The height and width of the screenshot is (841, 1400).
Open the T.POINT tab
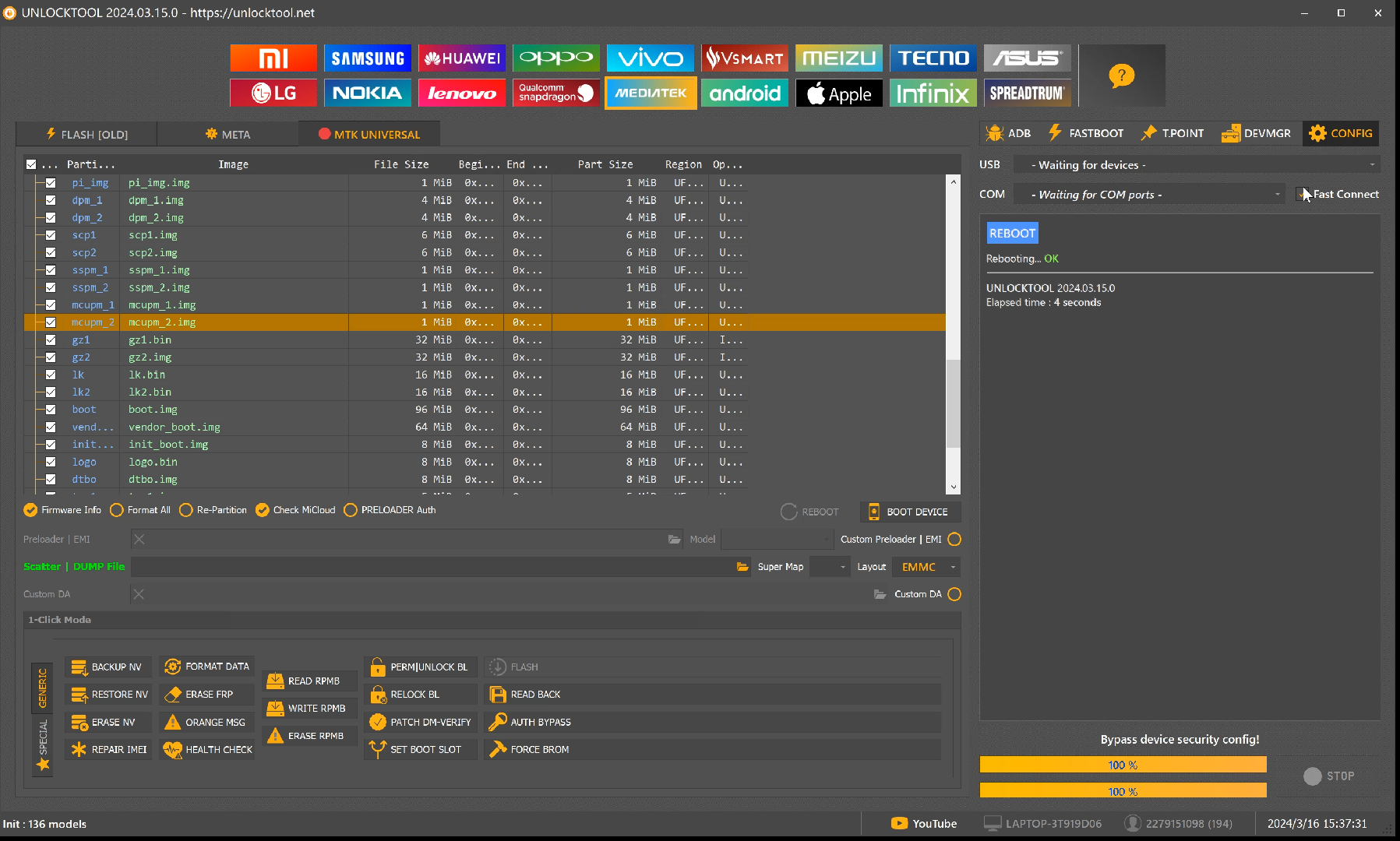click(1173, 133)
